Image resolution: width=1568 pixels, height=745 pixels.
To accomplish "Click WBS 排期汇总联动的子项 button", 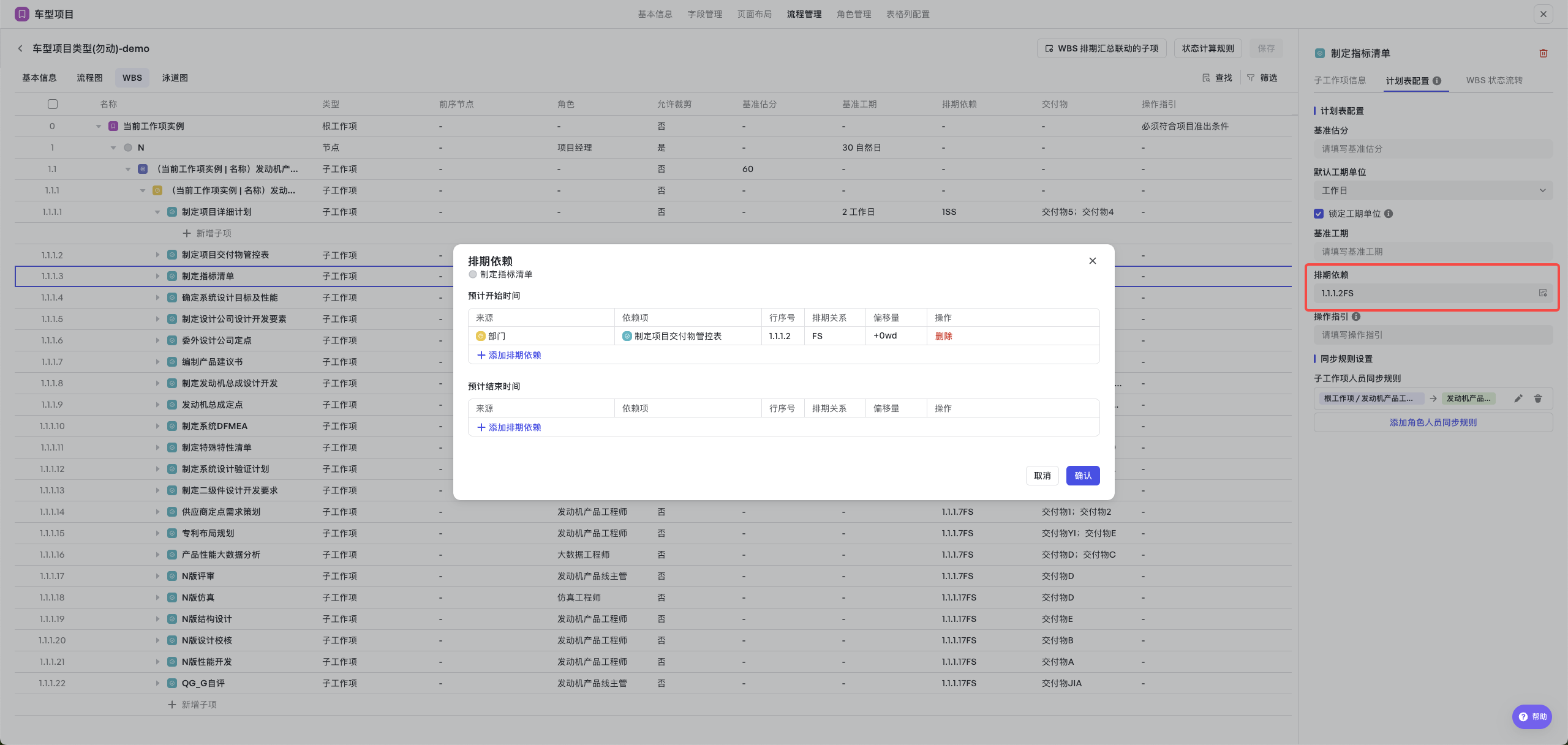I will click(x=1101, y=48).
